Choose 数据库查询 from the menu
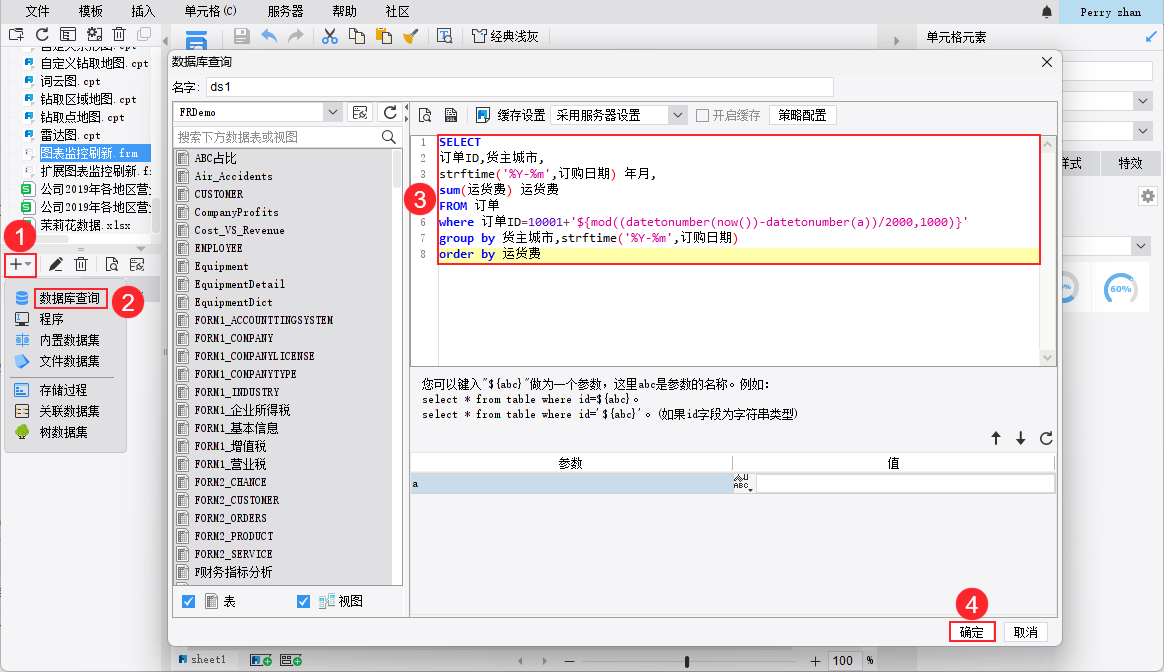Viewport: 1164px width, 672px height. pyautogui.click(x=70, y=298)
